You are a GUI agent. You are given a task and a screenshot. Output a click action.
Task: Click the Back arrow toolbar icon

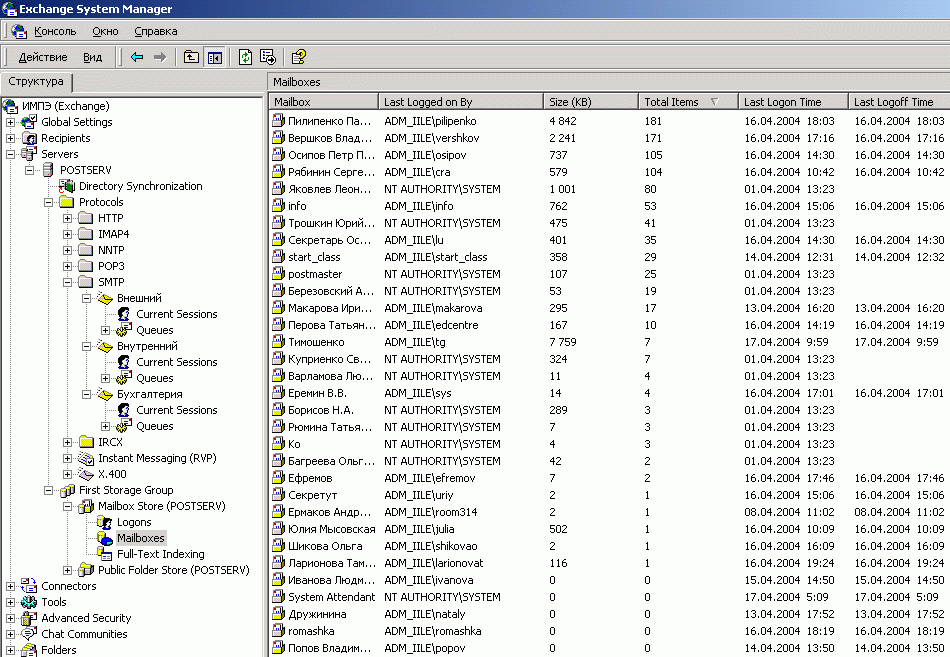(137, 57)
